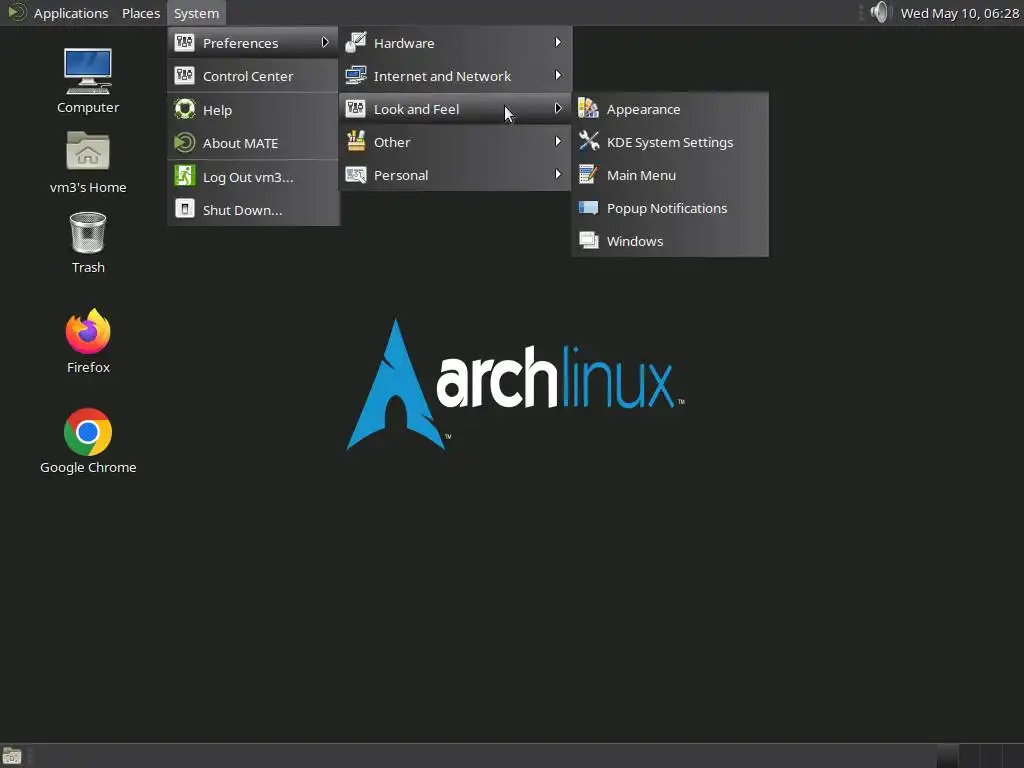Viewport: 1024px width, 768px height.
Task: Open the Computer desktop icon
Action: coord(88,71)
